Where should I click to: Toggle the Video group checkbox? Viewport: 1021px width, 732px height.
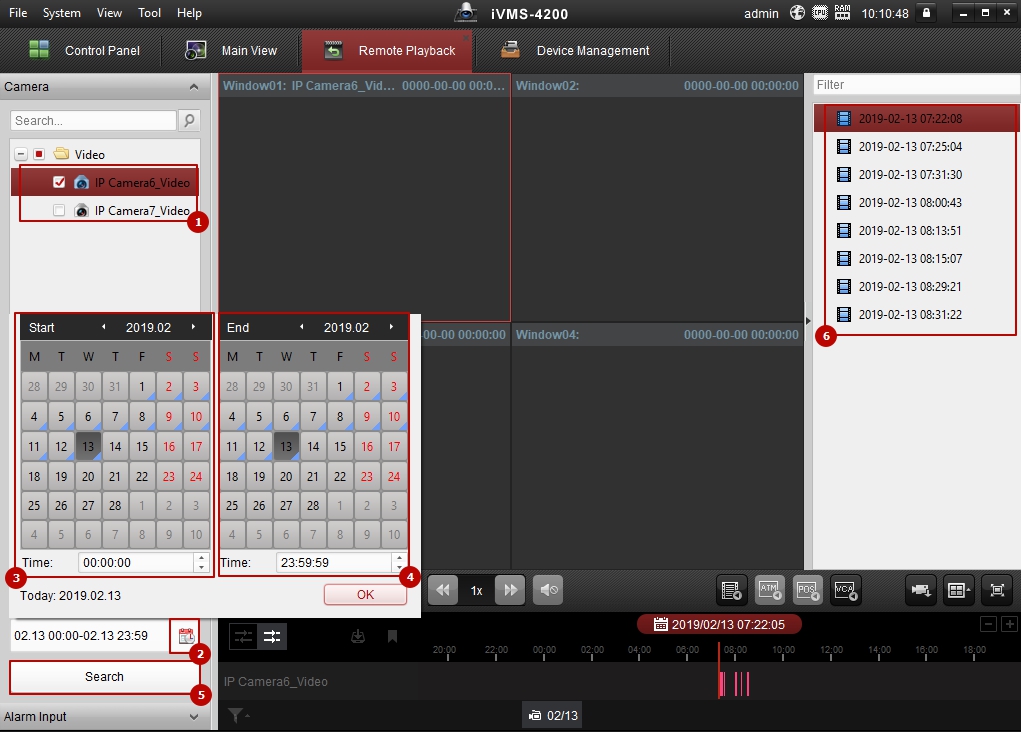pyautogui.click(x=39, y=154)
